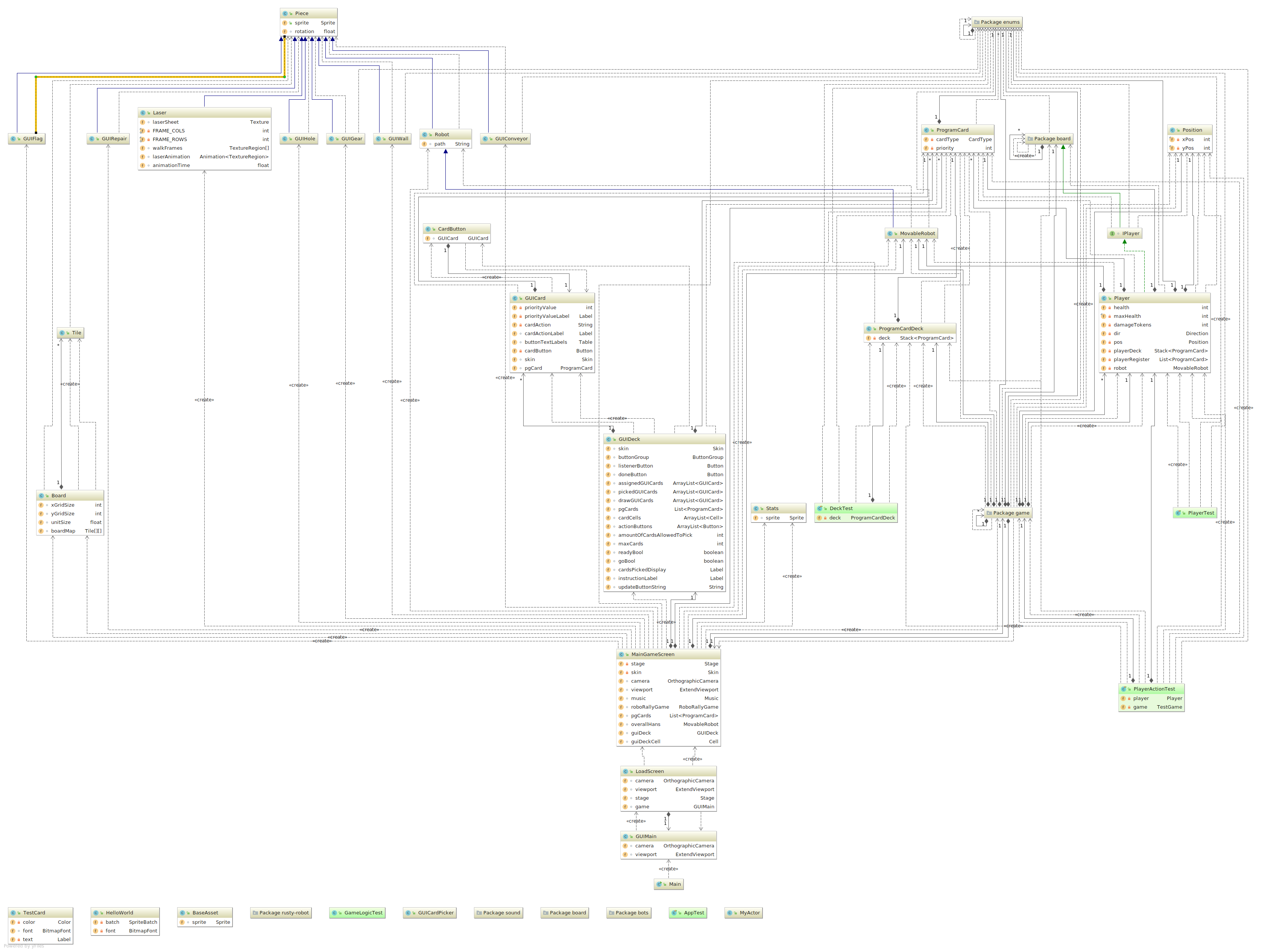Click the field icon beside boardMap
The height and width of the screenshot is (952, 1262).
point(41,531)
